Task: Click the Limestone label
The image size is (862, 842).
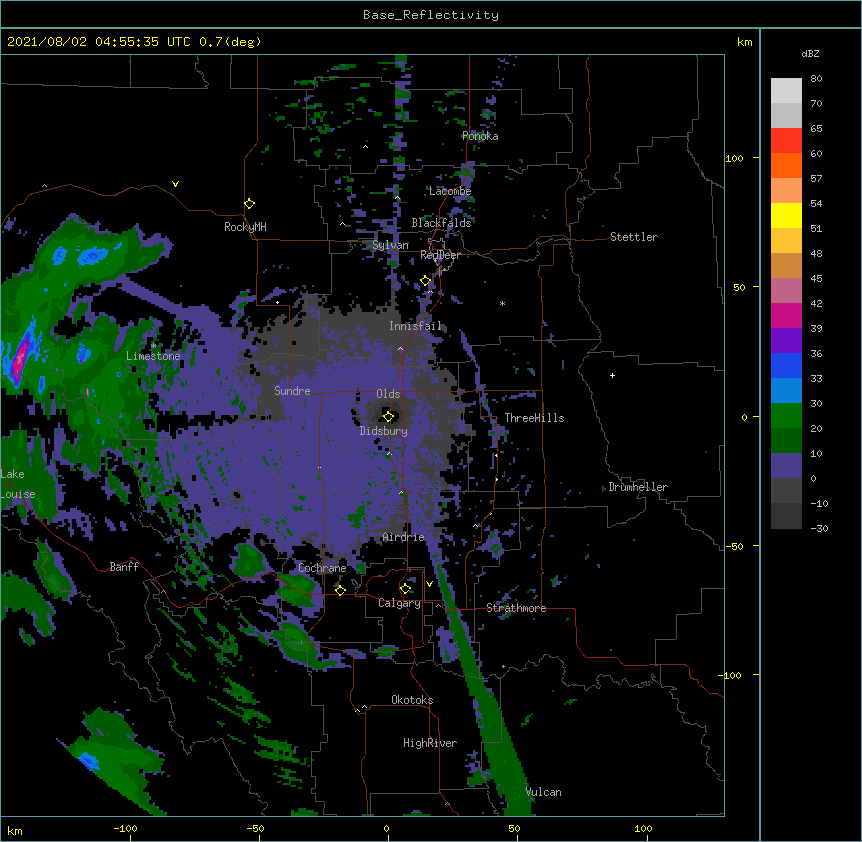Action: tap(153, 356)
